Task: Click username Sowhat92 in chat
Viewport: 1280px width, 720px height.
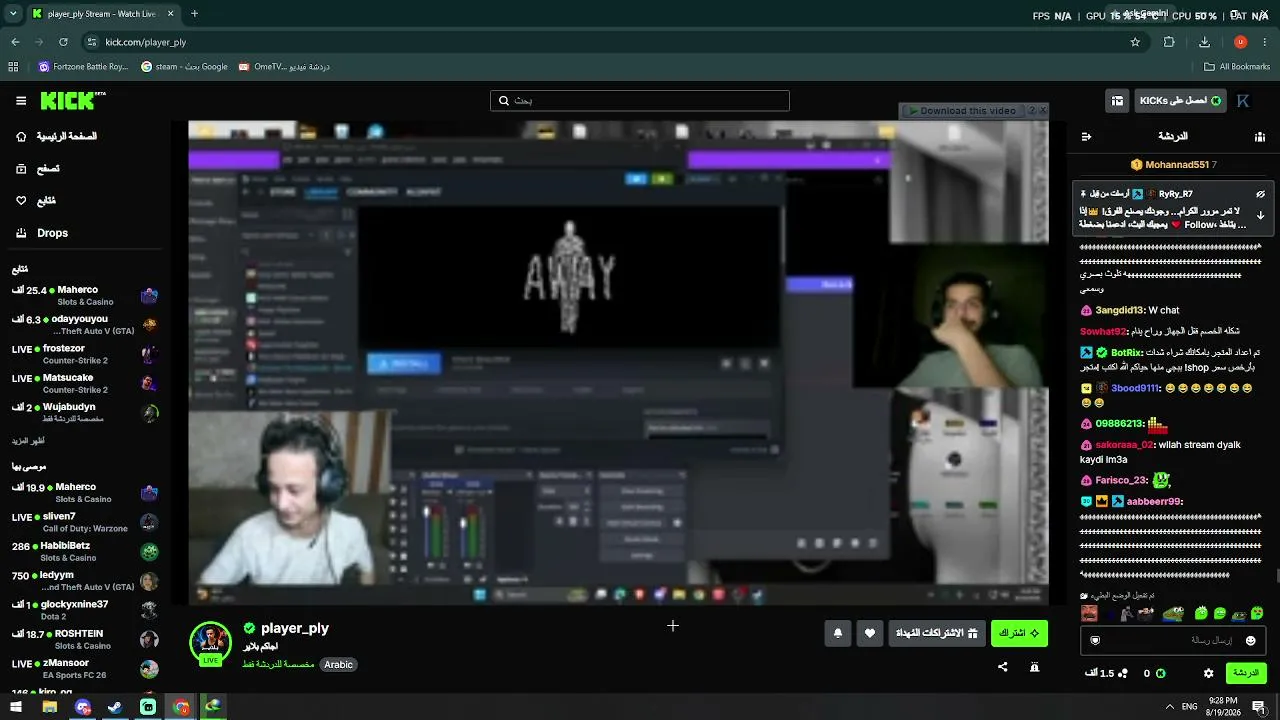Action: click(x=1103, y=332)
